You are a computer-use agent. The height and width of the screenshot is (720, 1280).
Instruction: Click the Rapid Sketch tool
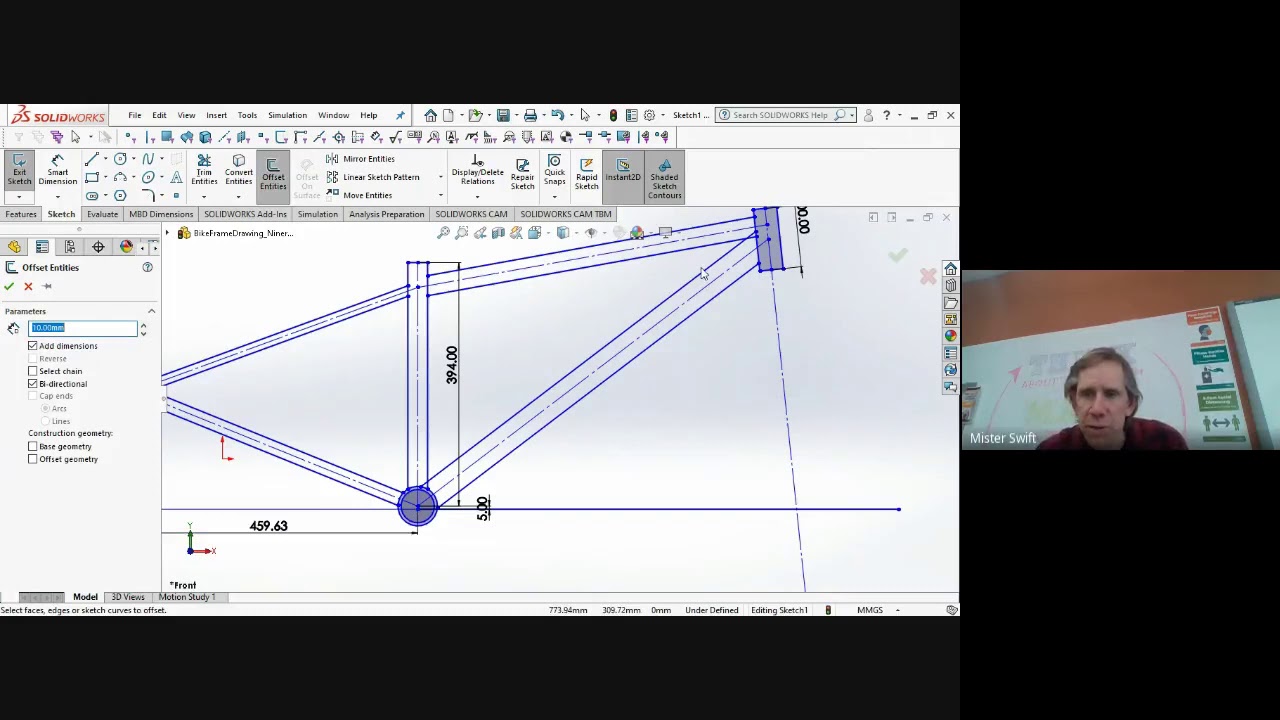587,172
